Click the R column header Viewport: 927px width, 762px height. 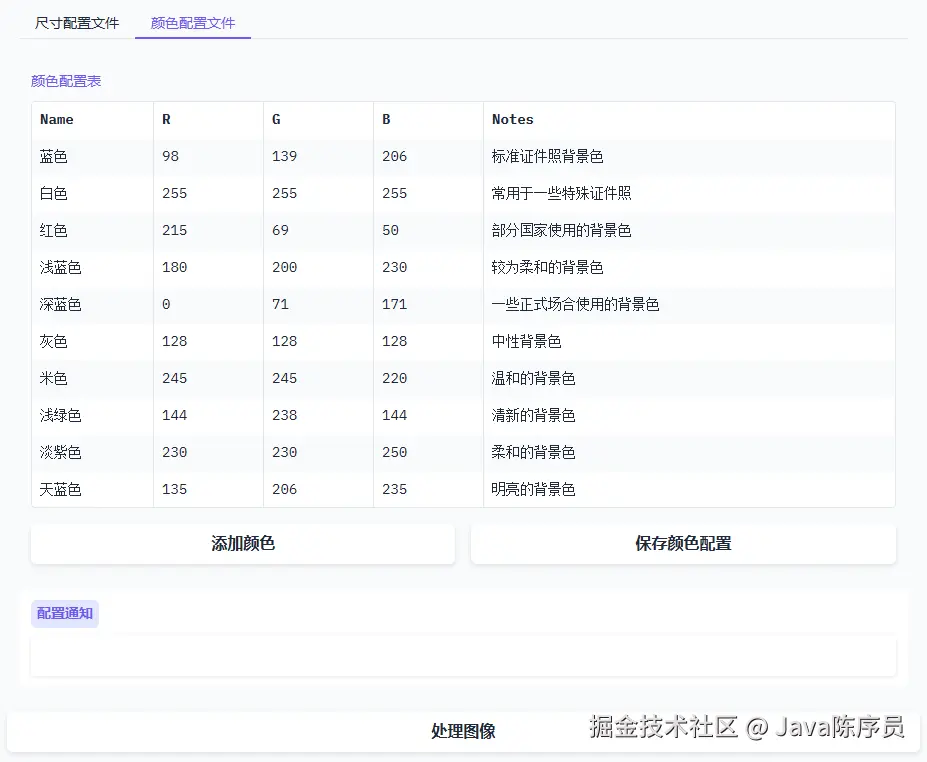click(208, 119)
